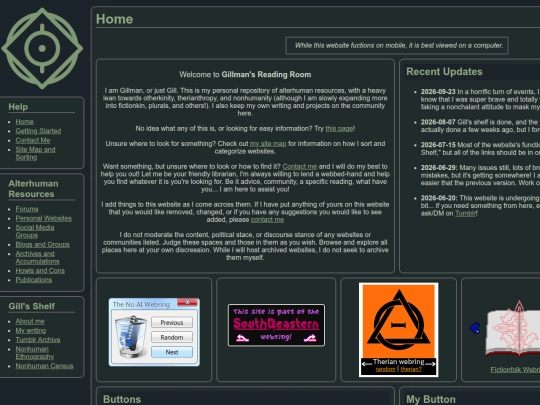Click the right shoe arrow on SouthEastern webring
The image size is (540, 405).
[x=309, y=338]
